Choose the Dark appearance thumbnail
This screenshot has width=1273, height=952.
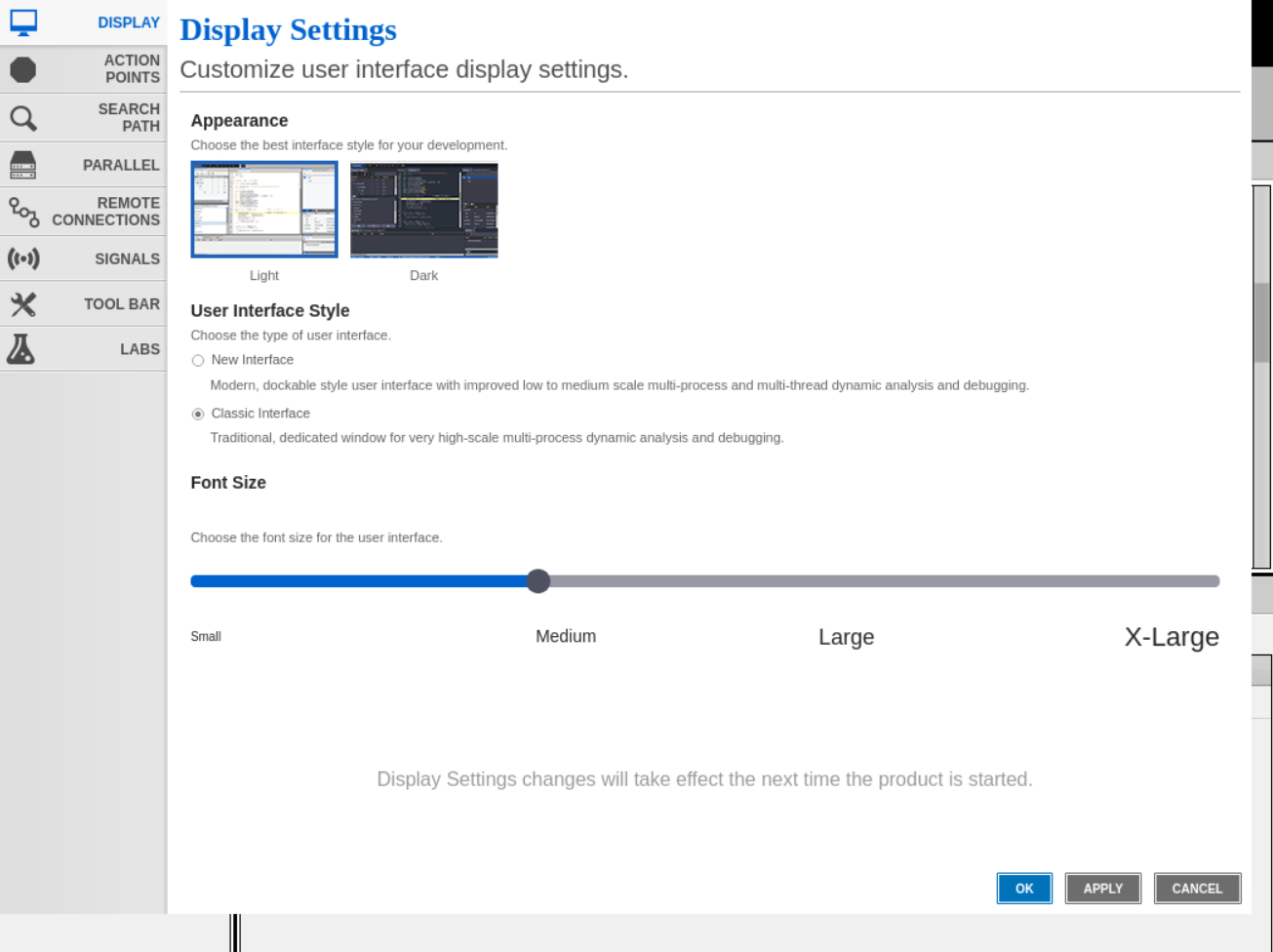pyautogui.click(x=424, y=210)
